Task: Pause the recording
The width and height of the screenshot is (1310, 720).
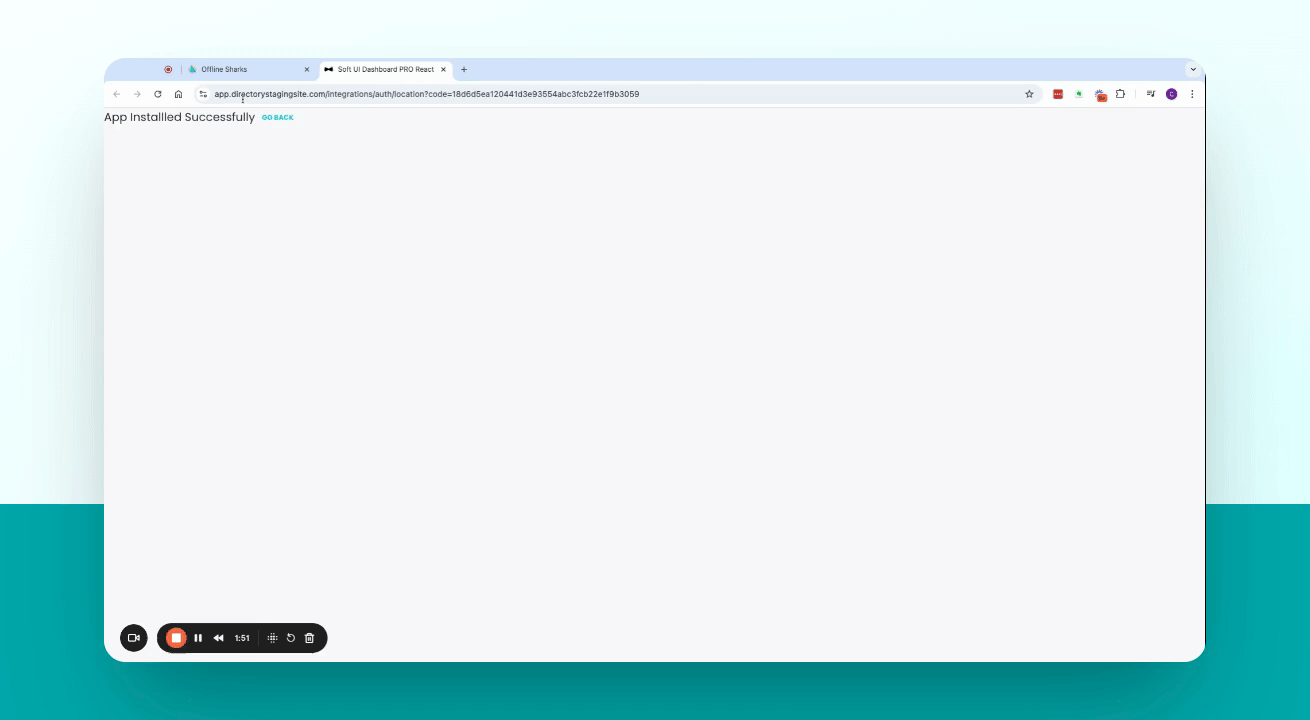Action: click(198, 638)
